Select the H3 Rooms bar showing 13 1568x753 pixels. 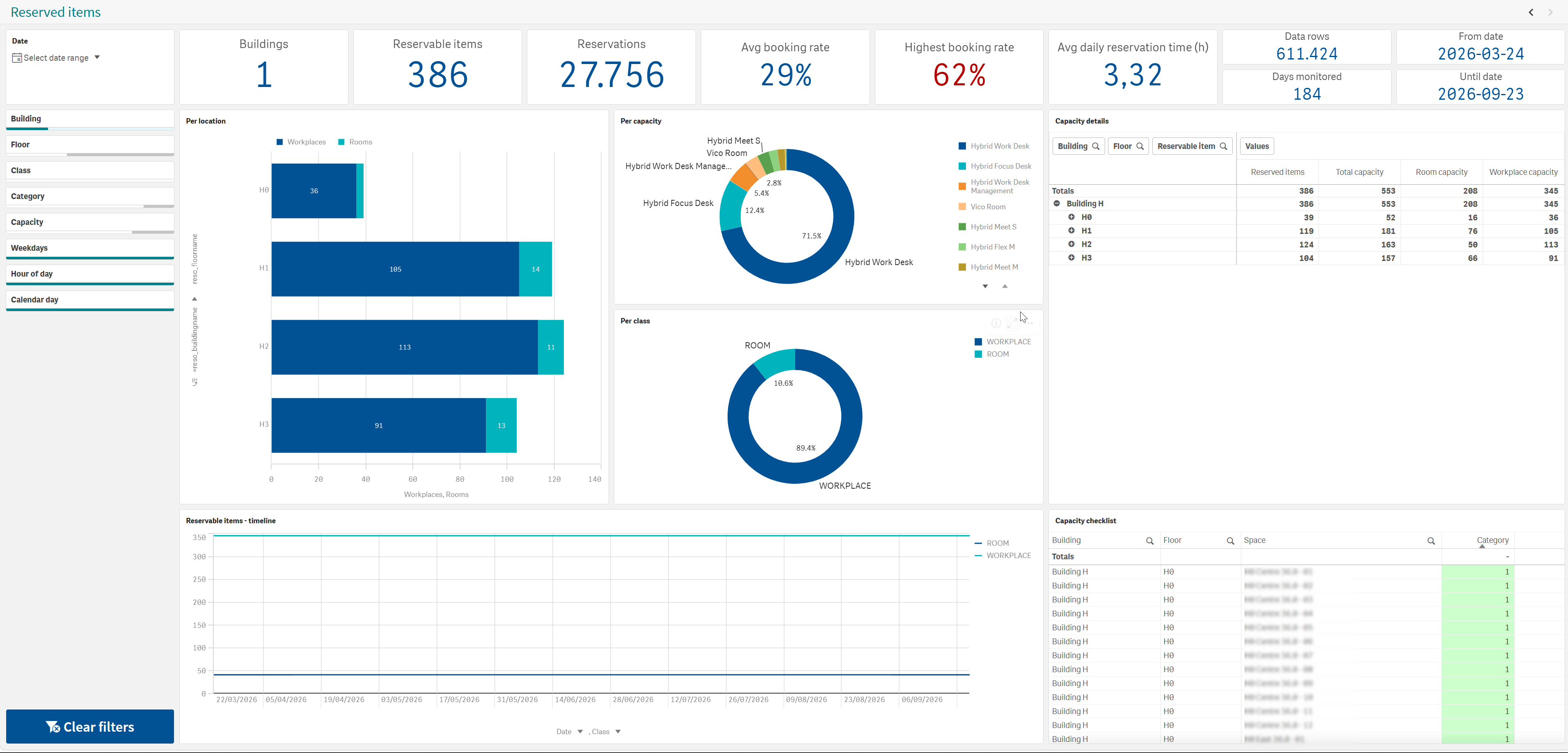point(501,426)
